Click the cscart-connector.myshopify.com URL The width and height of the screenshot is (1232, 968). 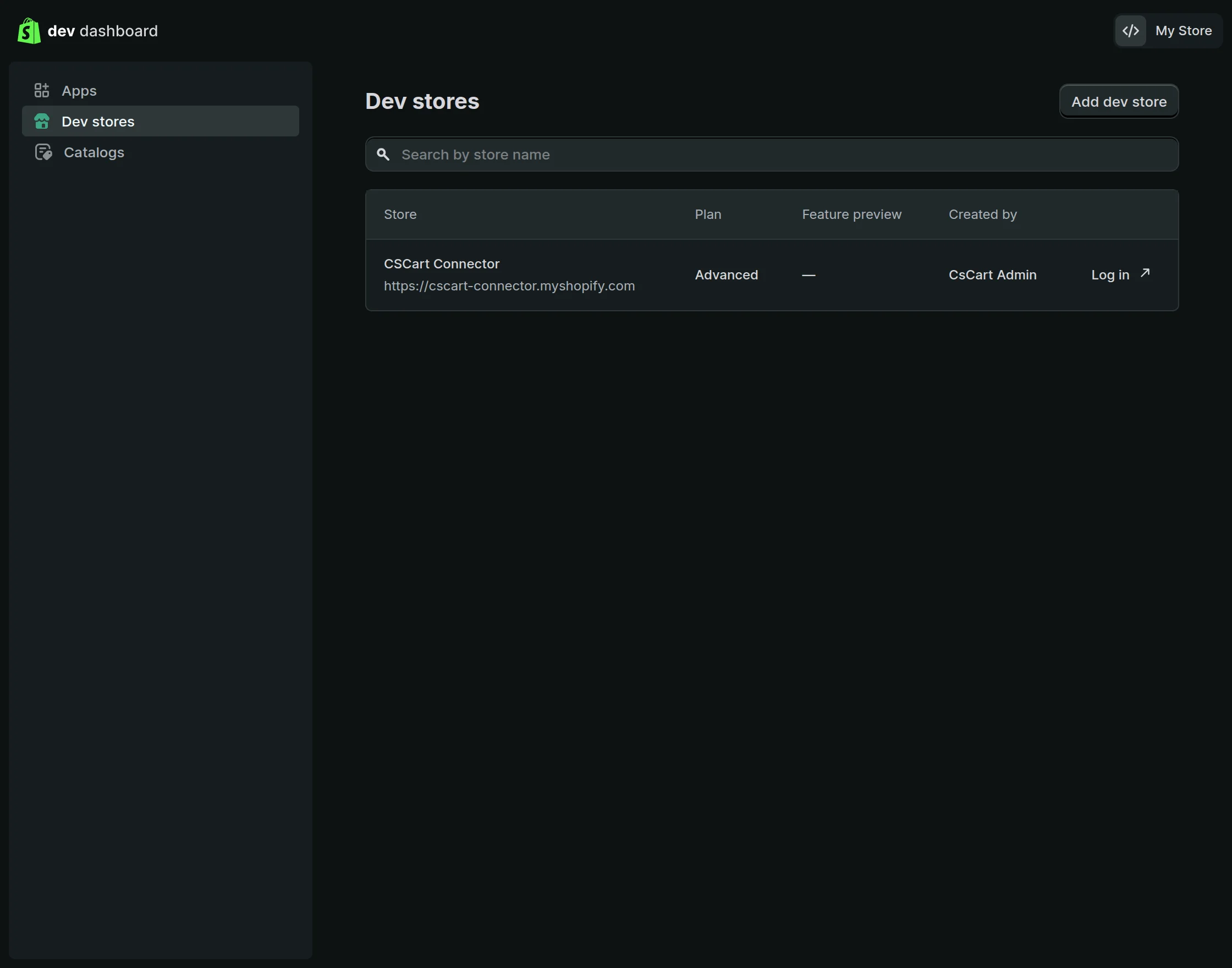(x=509, y=286)
